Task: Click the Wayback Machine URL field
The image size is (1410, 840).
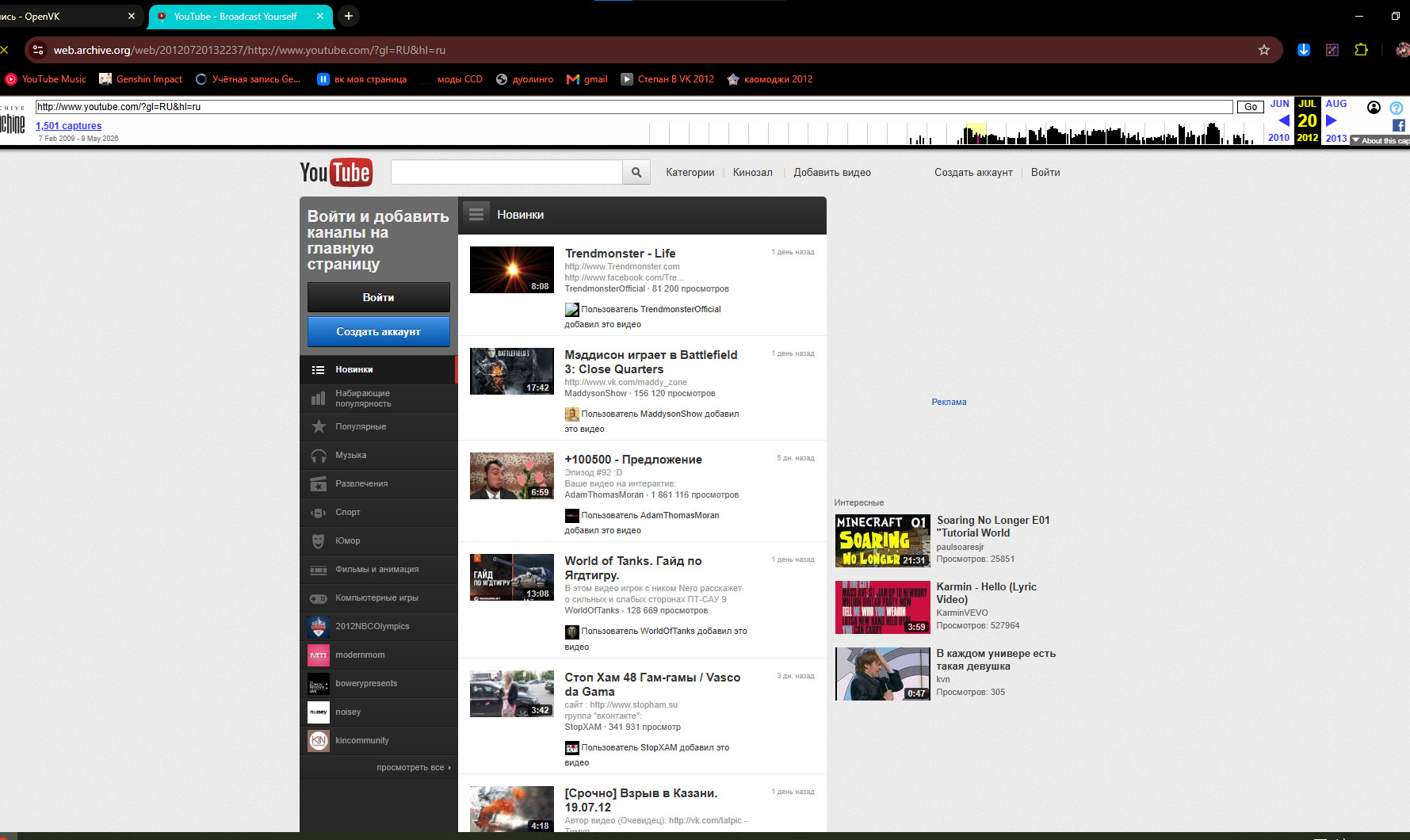Action: tap(634, 107)
